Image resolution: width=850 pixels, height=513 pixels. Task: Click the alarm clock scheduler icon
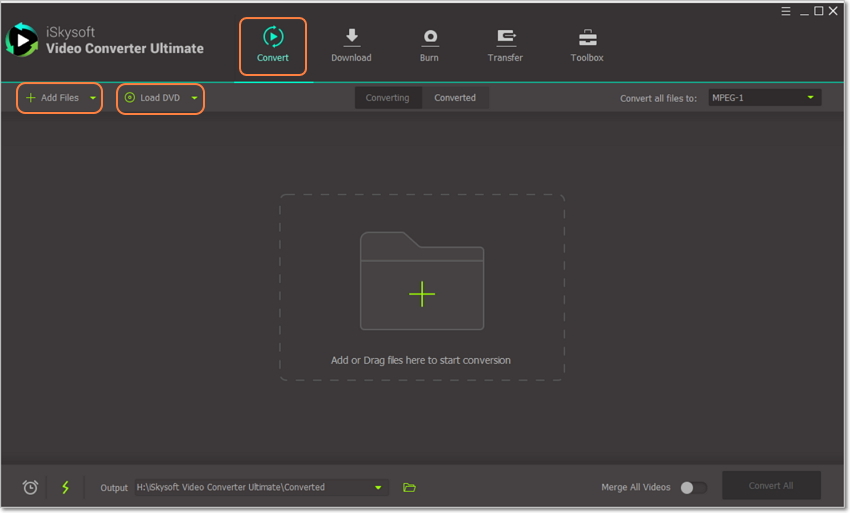[x=31, y=487]
